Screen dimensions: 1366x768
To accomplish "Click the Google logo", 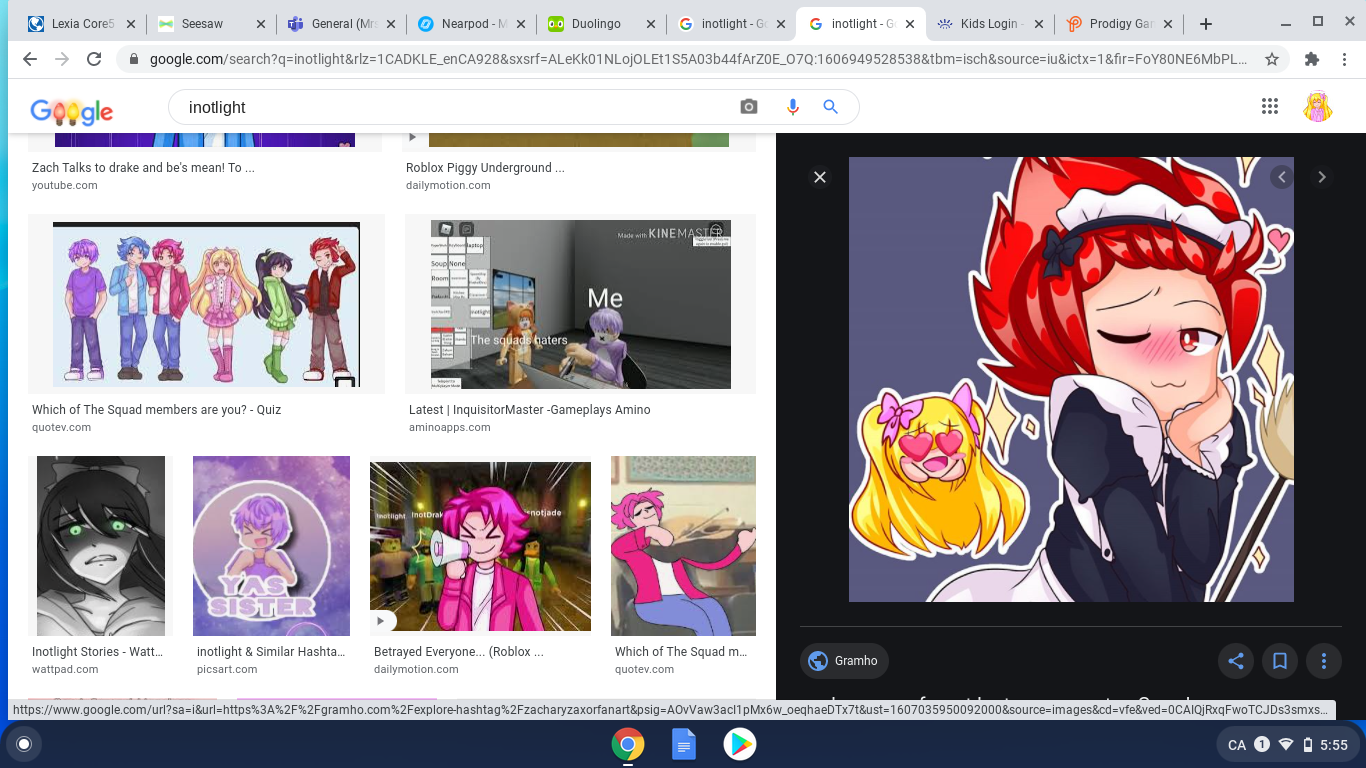I will coord(72,111).
